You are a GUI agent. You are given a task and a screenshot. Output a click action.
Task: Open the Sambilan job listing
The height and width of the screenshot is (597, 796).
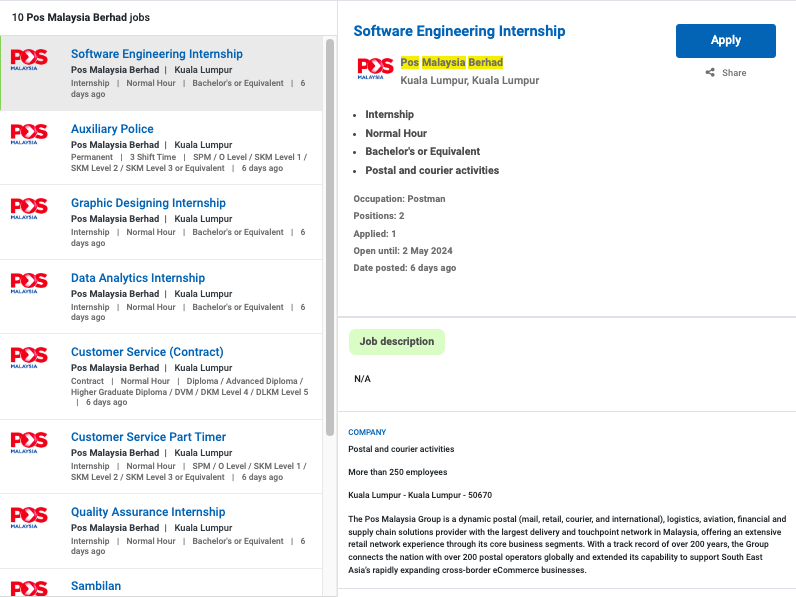[x=95, y=586]
